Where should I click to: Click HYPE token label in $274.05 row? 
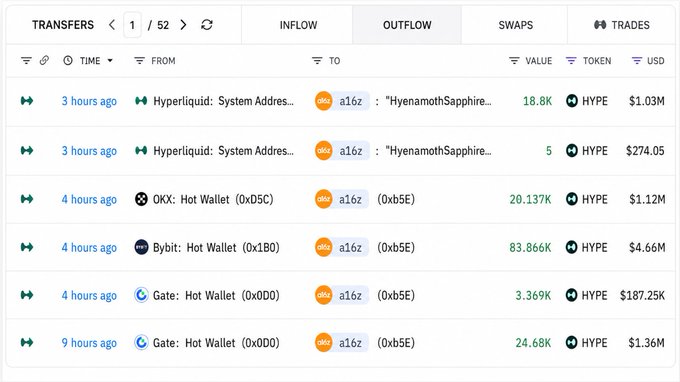595,150
